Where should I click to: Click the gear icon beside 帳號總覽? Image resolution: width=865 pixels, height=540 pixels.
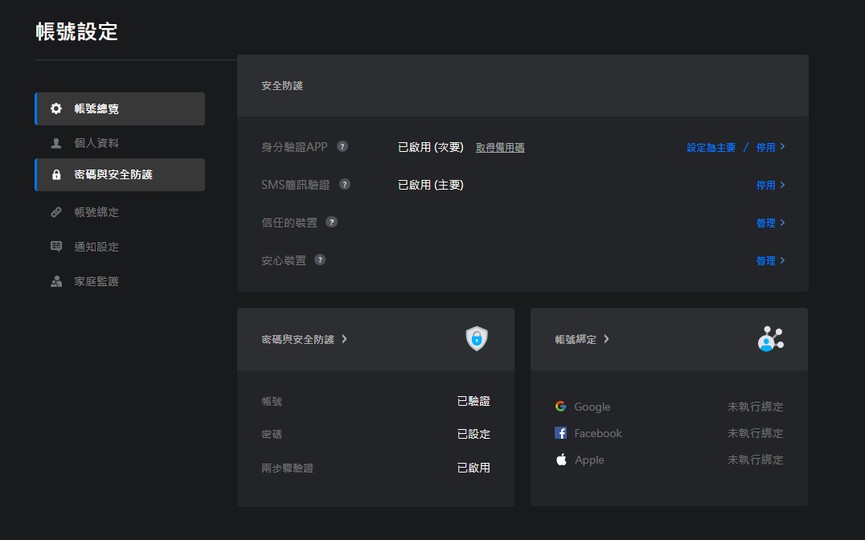click(x=56, y=109)
